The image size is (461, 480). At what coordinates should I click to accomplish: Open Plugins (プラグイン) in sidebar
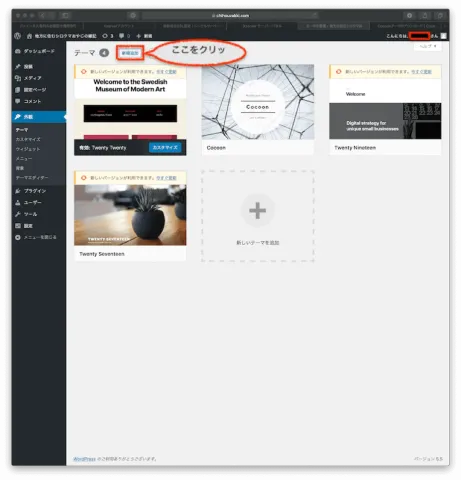[39, 191]
